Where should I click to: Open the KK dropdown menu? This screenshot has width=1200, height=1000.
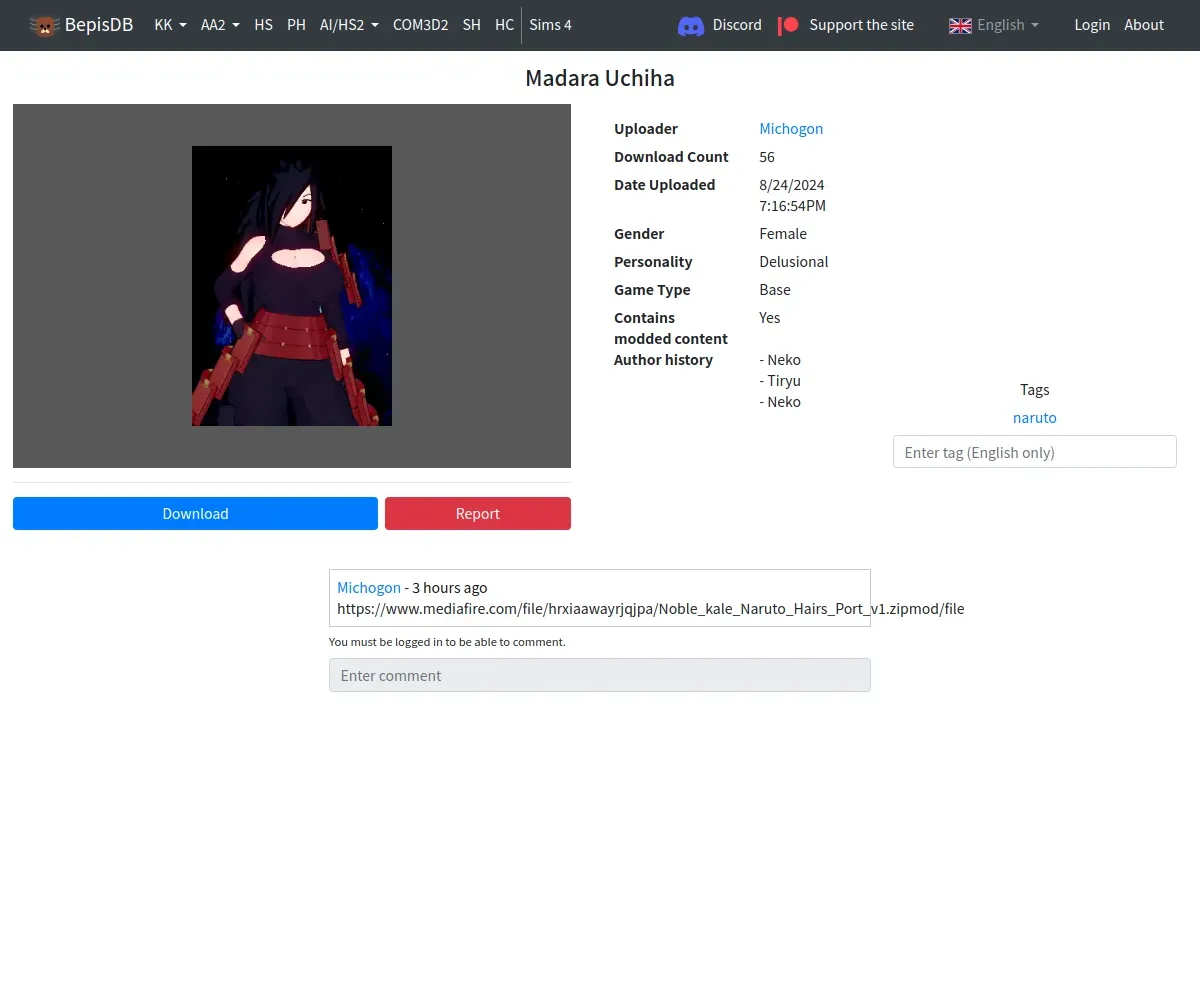170,25
